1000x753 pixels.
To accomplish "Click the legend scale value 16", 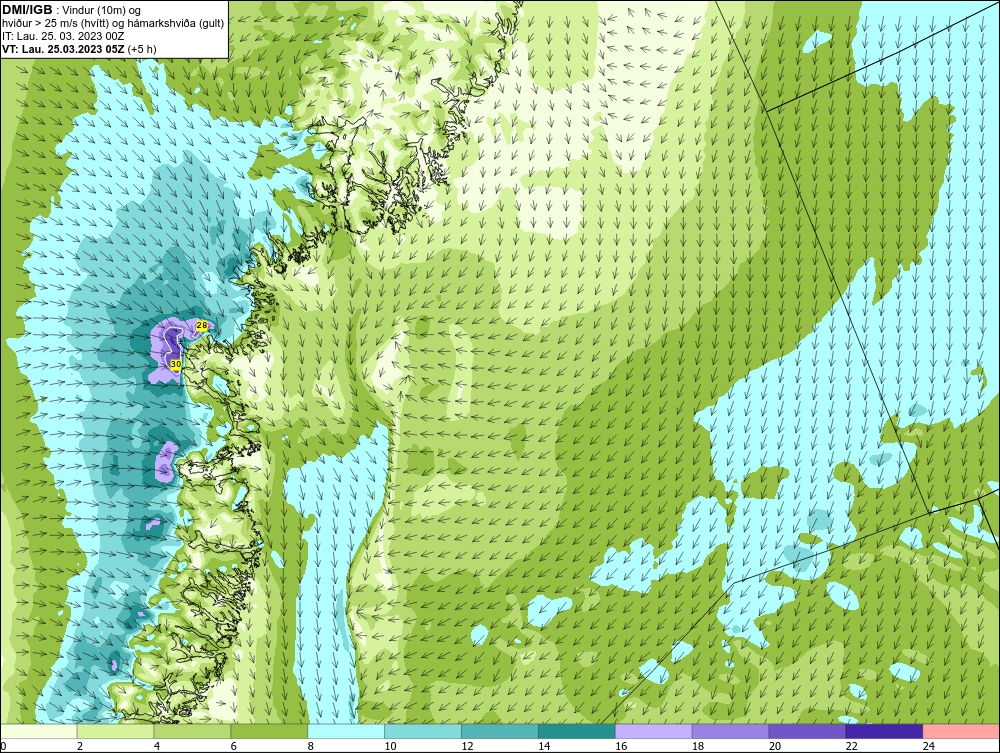I will (x=621, y=746).
